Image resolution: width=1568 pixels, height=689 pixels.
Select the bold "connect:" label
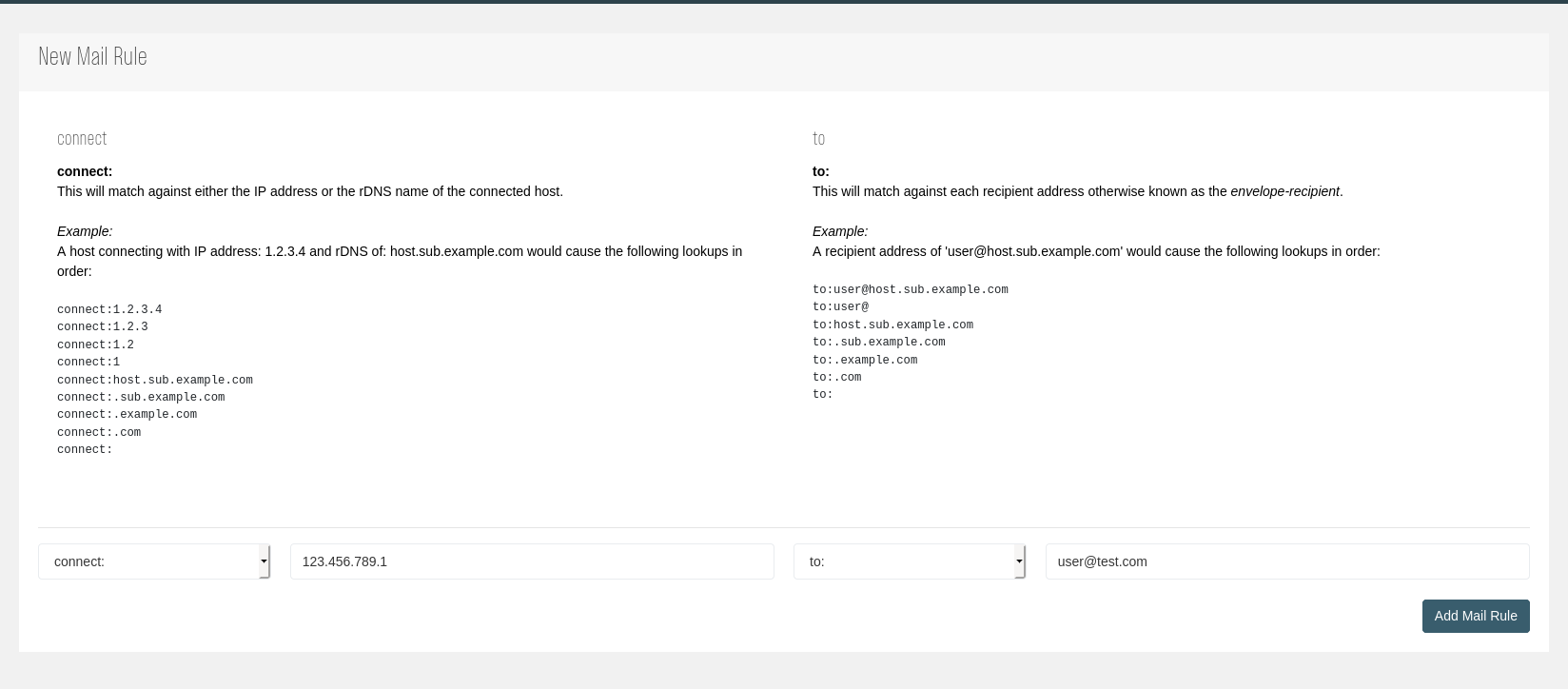pyautogui.click(x=85, y=171)
